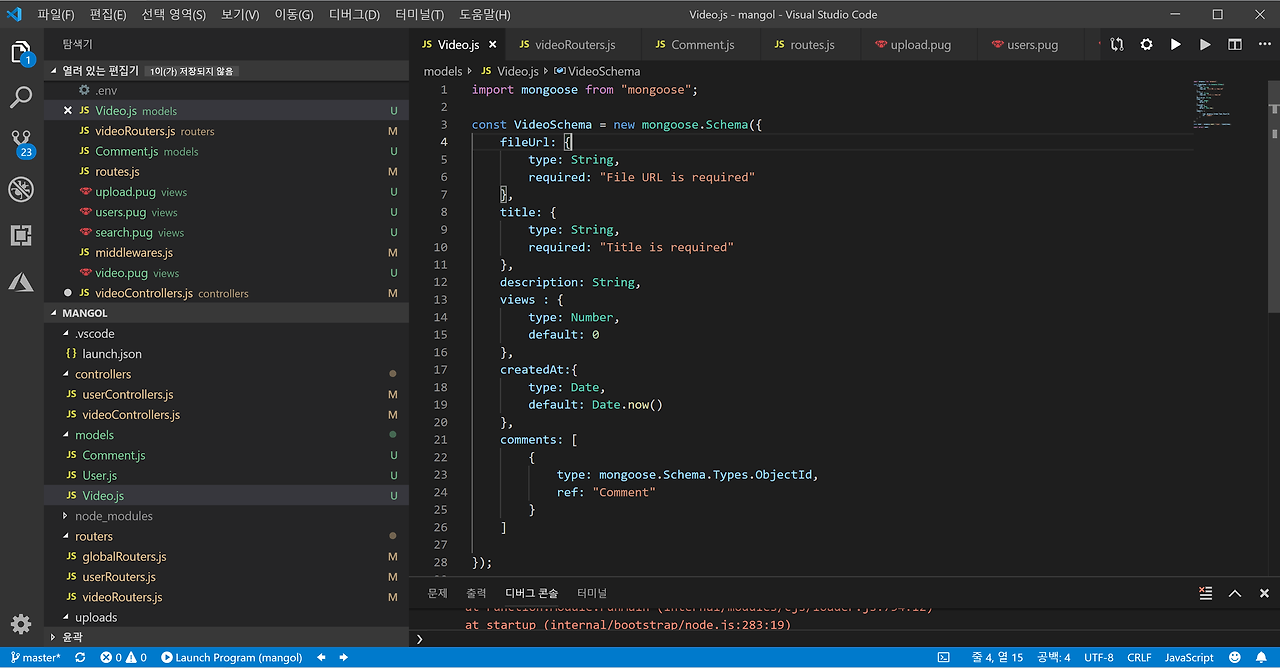Click the compare changes icon in editor toolbar
This screenshot has height=668, width=1280.
[x=1117, y=45]
